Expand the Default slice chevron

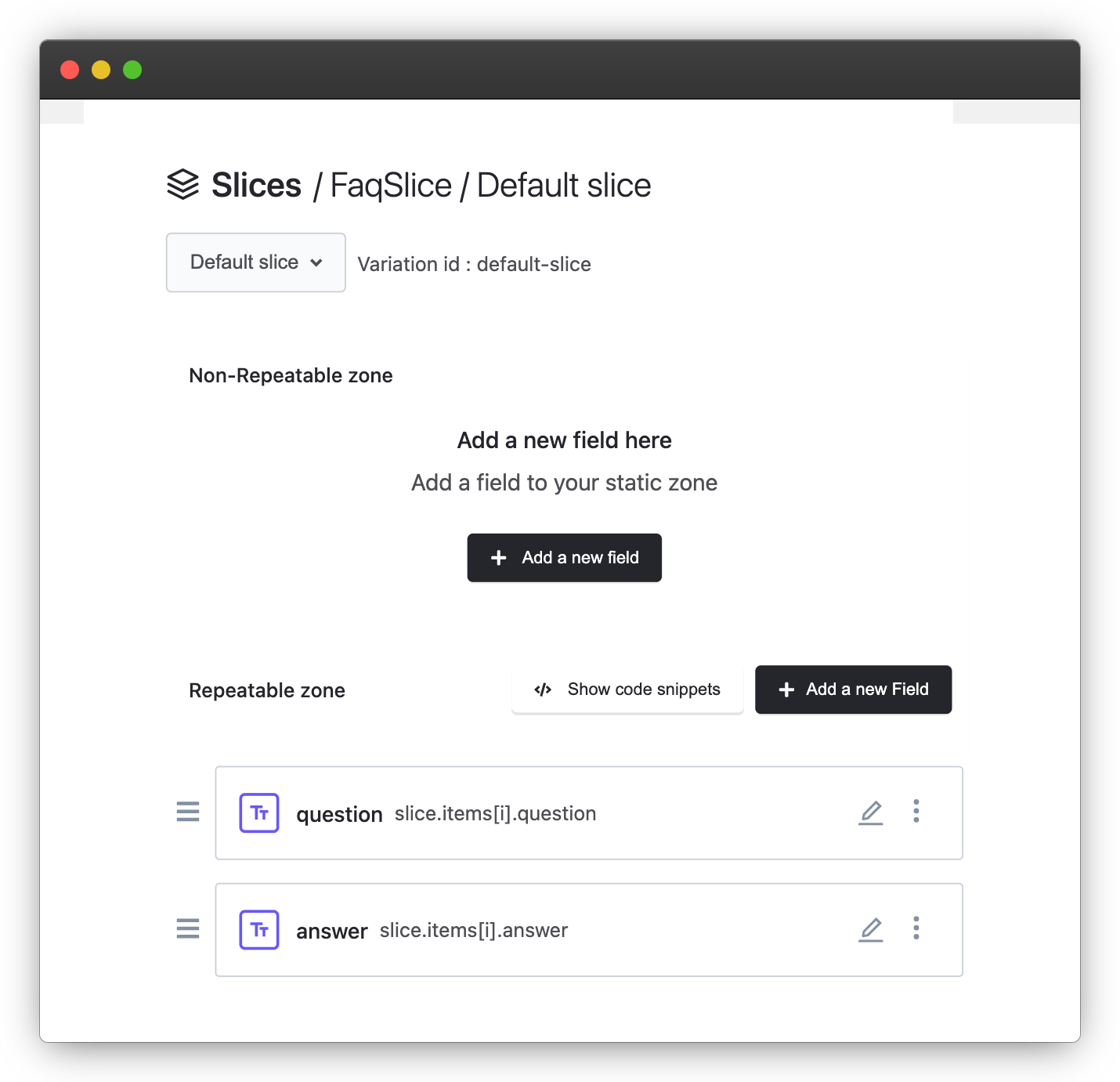(x=317, y=262)
